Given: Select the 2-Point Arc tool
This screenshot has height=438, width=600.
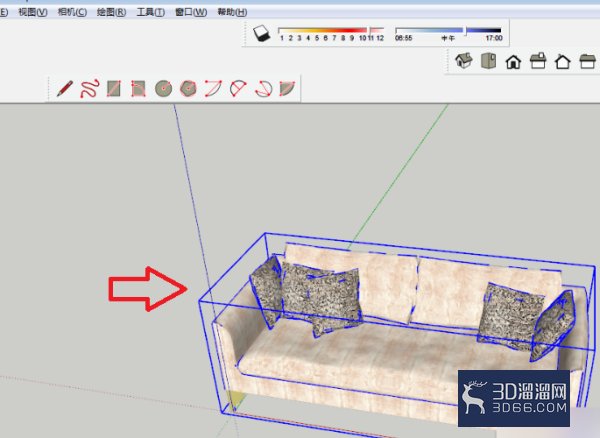Looking at the screenshot, I should pos(238,88).
